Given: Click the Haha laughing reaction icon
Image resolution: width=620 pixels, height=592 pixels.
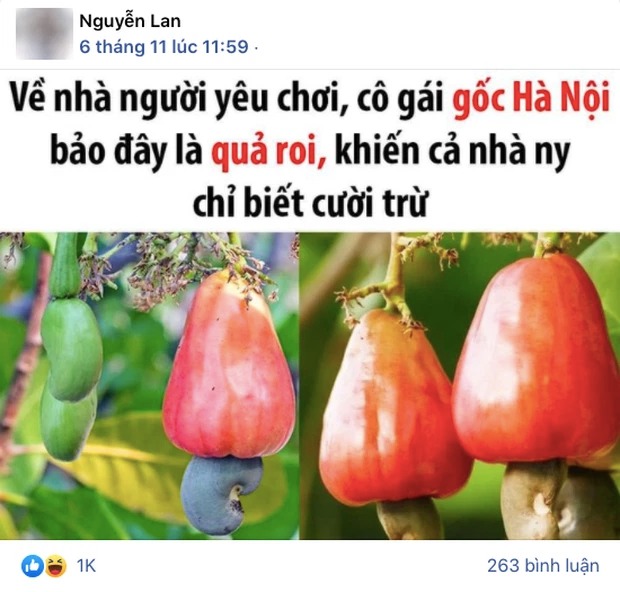Looking at the screenshot, I should (56, 566).
